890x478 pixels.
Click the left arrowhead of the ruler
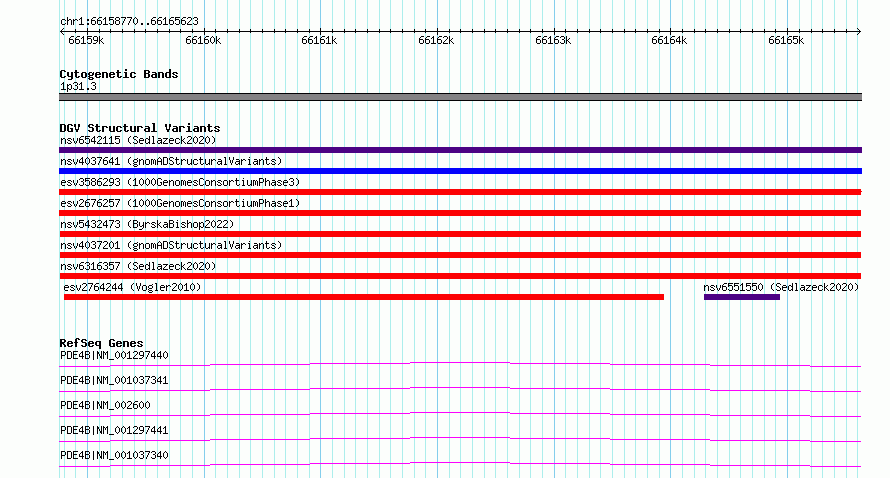[x=62, y=31]
